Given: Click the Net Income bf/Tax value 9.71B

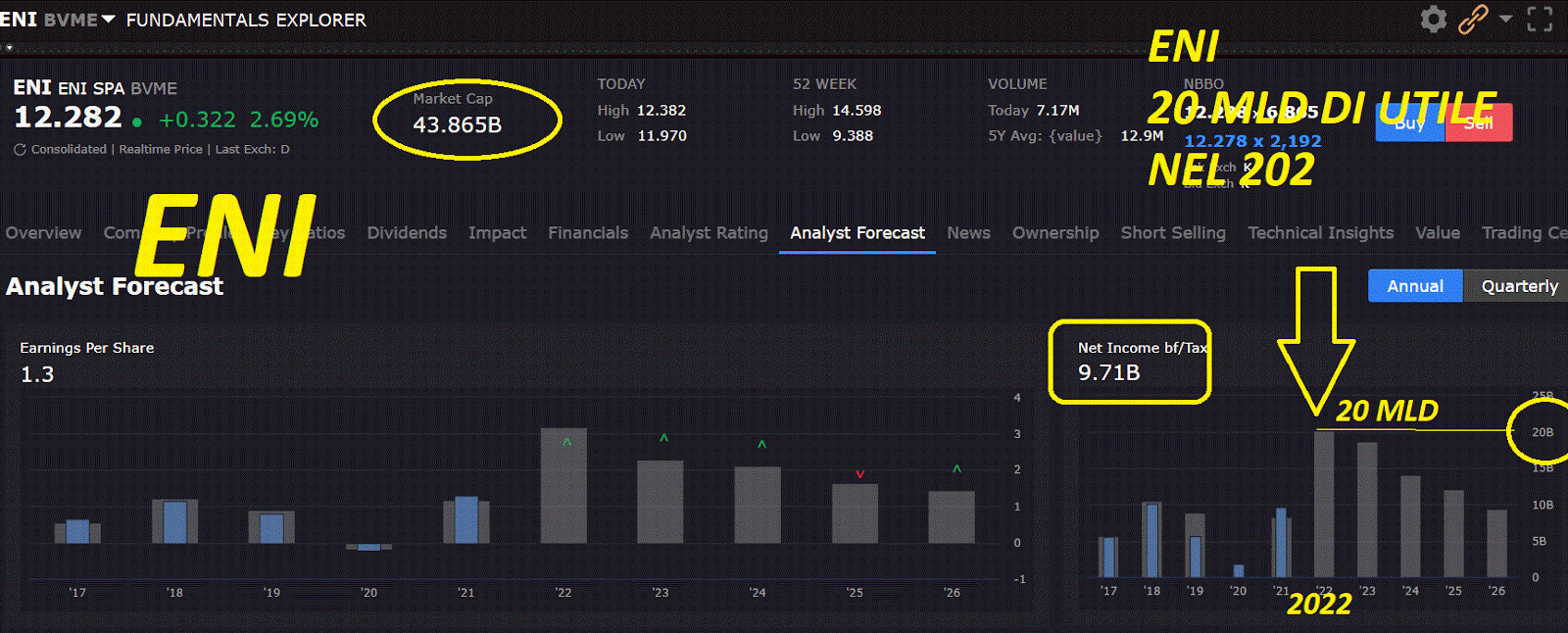Looking at the screenshot, I should 1108,372.
